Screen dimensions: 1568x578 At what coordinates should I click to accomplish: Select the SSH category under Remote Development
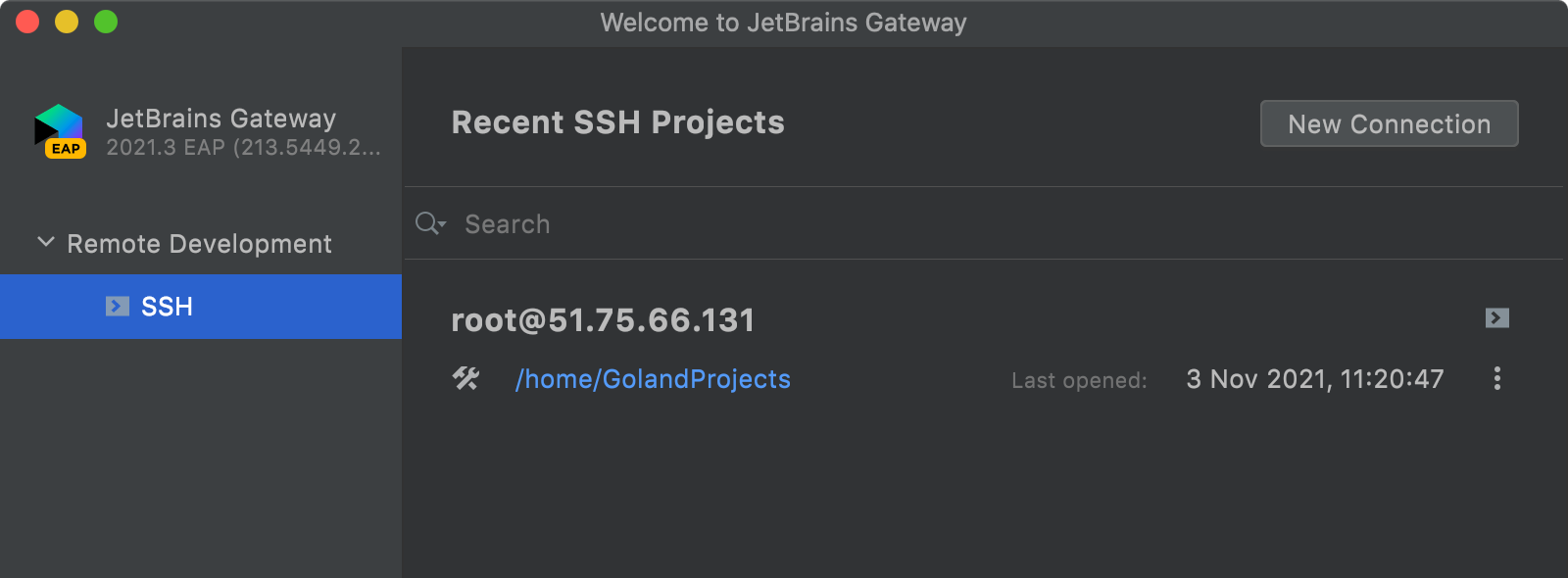point(167,306)
